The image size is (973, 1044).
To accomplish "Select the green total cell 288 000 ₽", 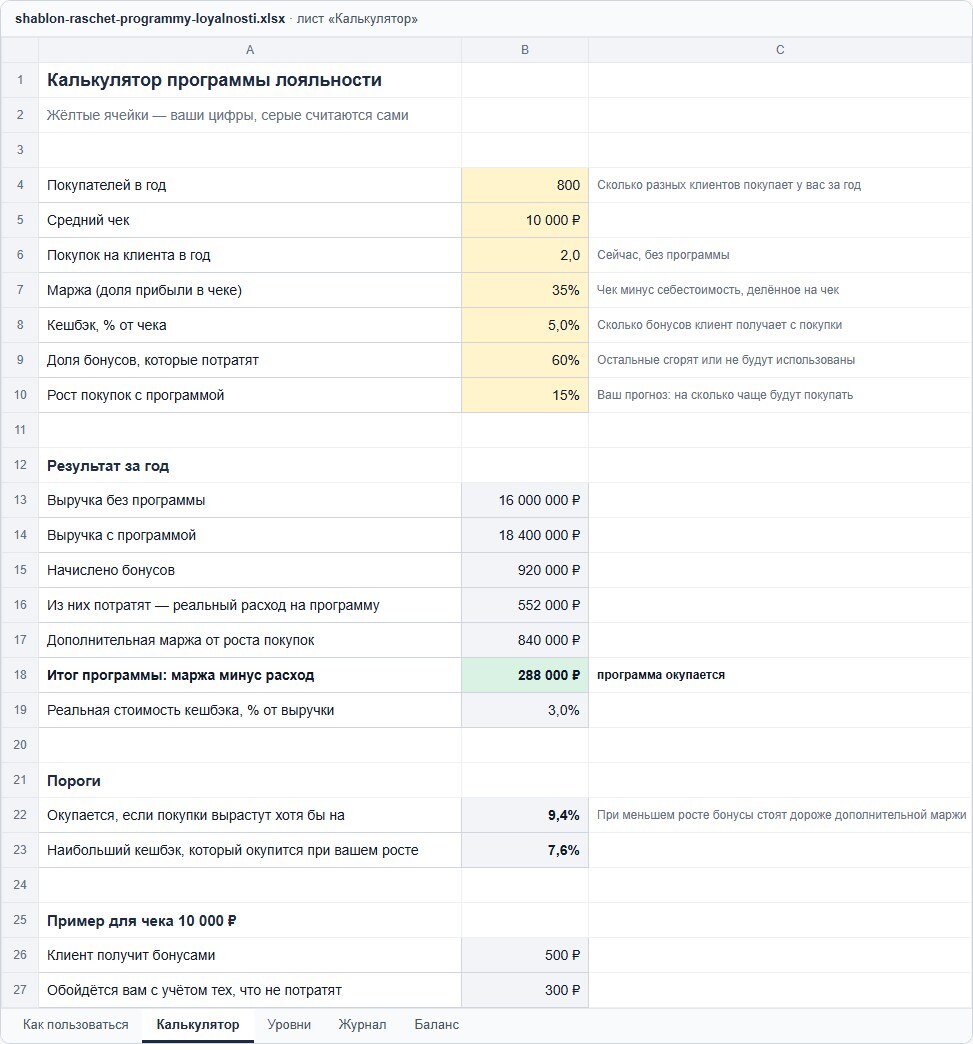I will point(525,675).
